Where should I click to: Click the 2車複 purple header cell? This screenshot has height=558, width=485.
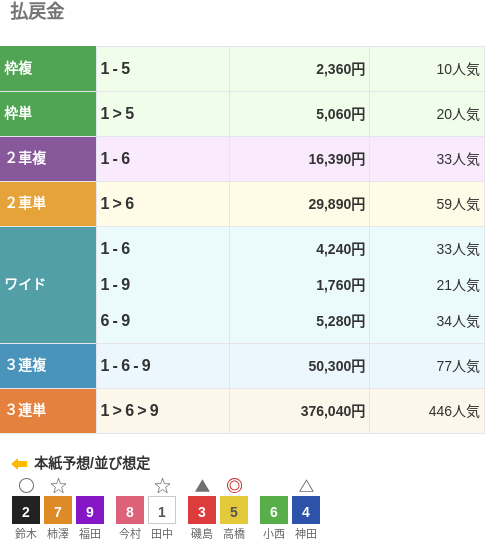click(48, 159)
